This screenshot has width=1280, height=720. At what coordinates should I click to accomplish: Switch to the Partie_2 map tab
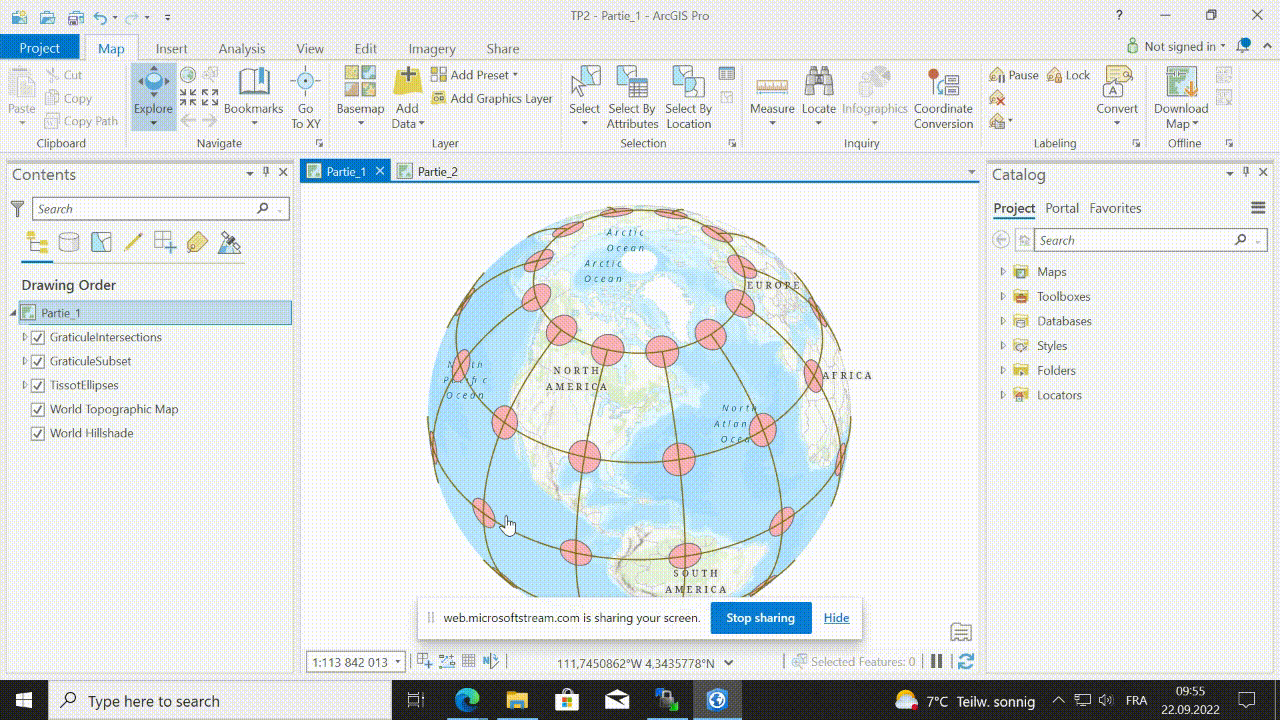pyautogui.click(x=437, y=172)
